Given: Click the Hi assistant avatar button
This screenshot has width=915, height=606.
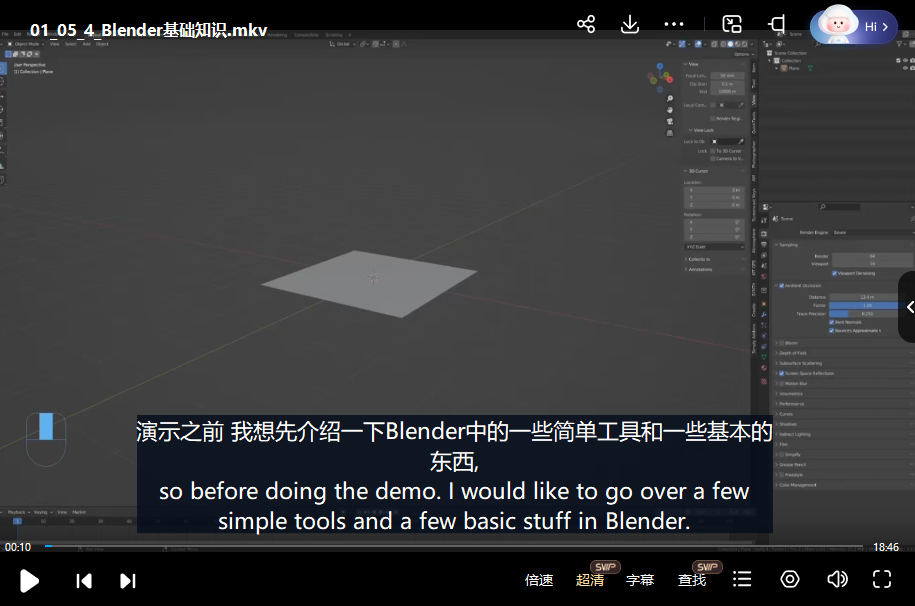Looking at the screenshot, I should coord(854,27).
